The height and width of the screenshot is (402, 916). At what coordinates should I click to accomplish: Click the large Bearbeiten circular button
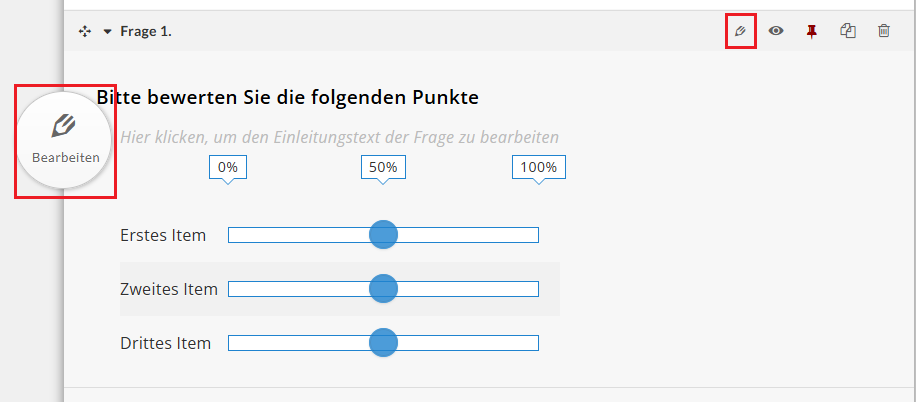[x=64, y=140]
